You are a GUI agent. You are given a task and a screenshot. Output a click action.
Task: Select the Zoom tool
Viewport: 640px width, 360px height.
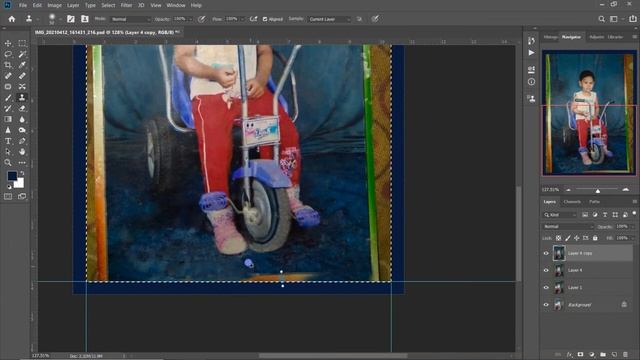8,163
